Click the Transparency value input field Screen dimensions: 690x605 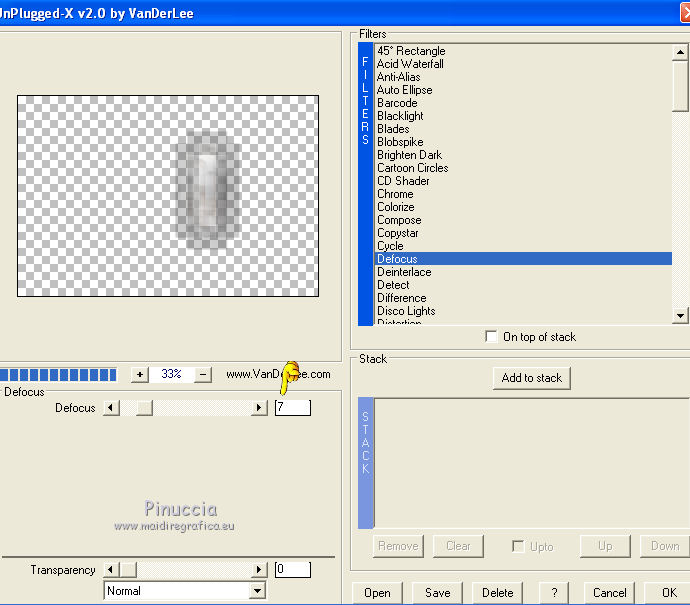tap(293, 570)
